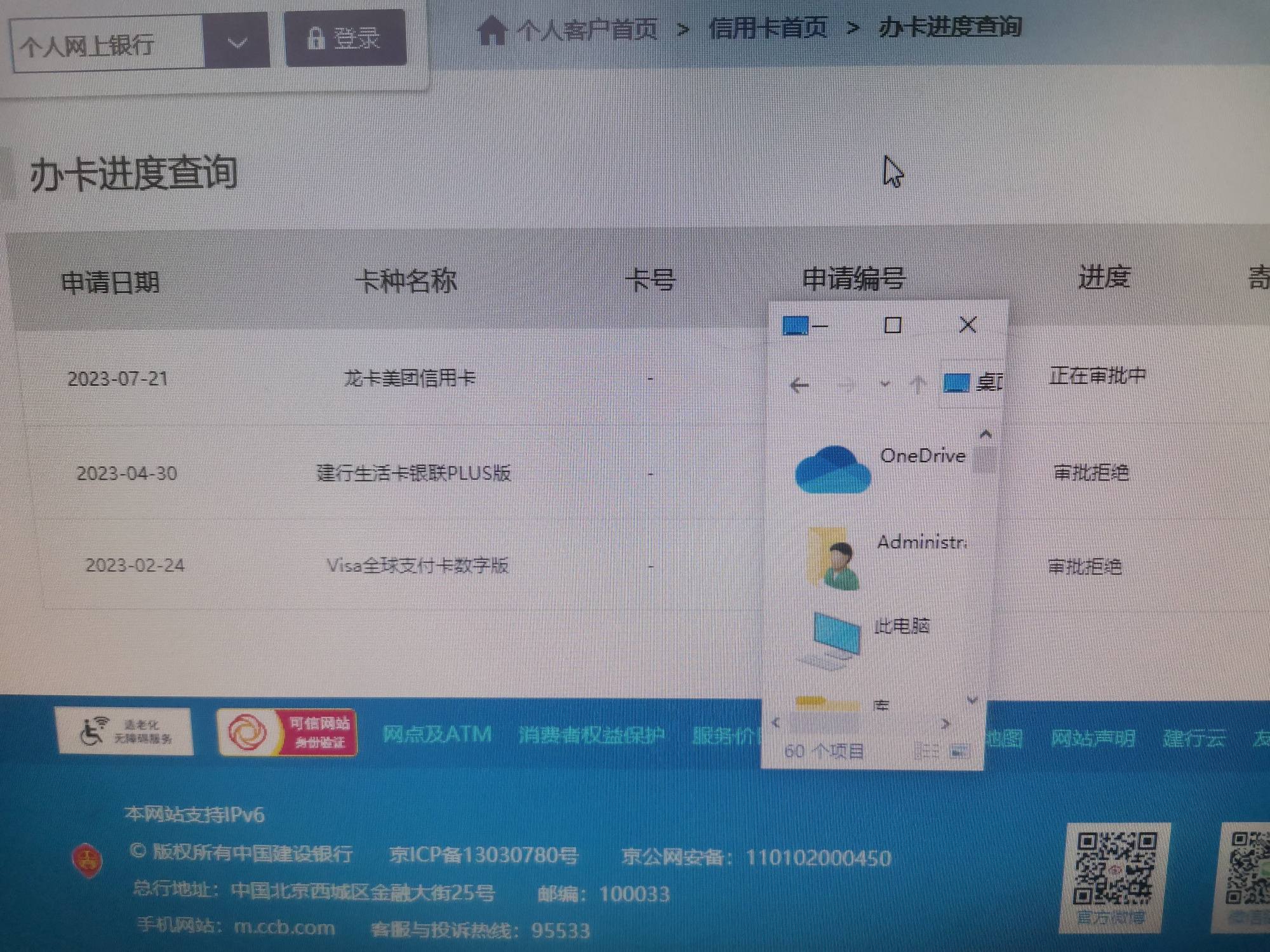Click Explorer back arrow button
The image size is (1270, 952).
click(x=799, y=385)
